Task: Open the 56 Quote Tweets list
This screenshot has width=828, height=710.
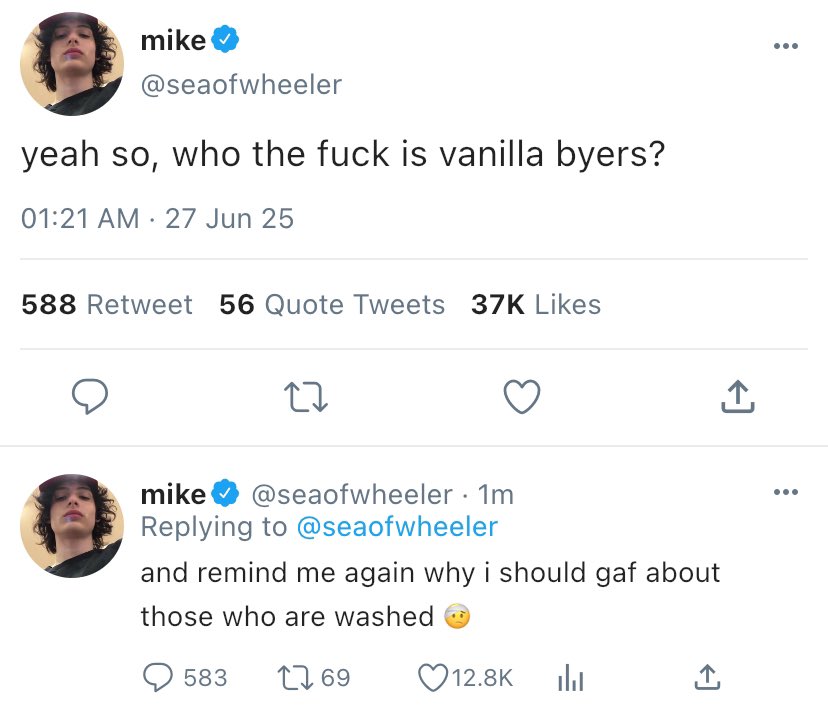Action: (332, 304)
